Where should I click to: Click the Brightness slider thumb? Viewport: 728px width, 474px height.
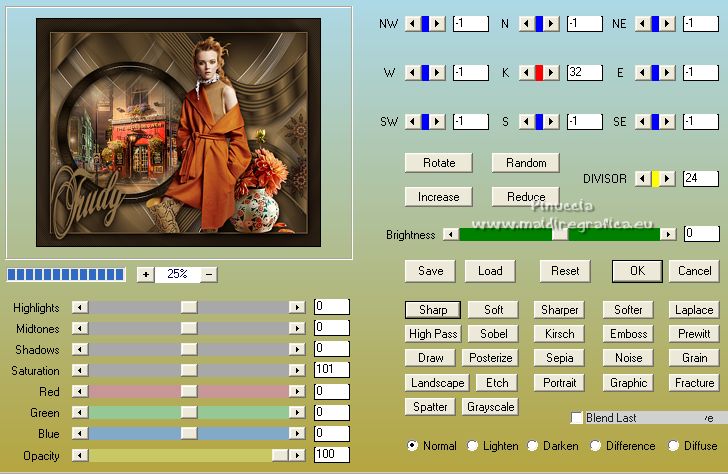pos(560,234)
